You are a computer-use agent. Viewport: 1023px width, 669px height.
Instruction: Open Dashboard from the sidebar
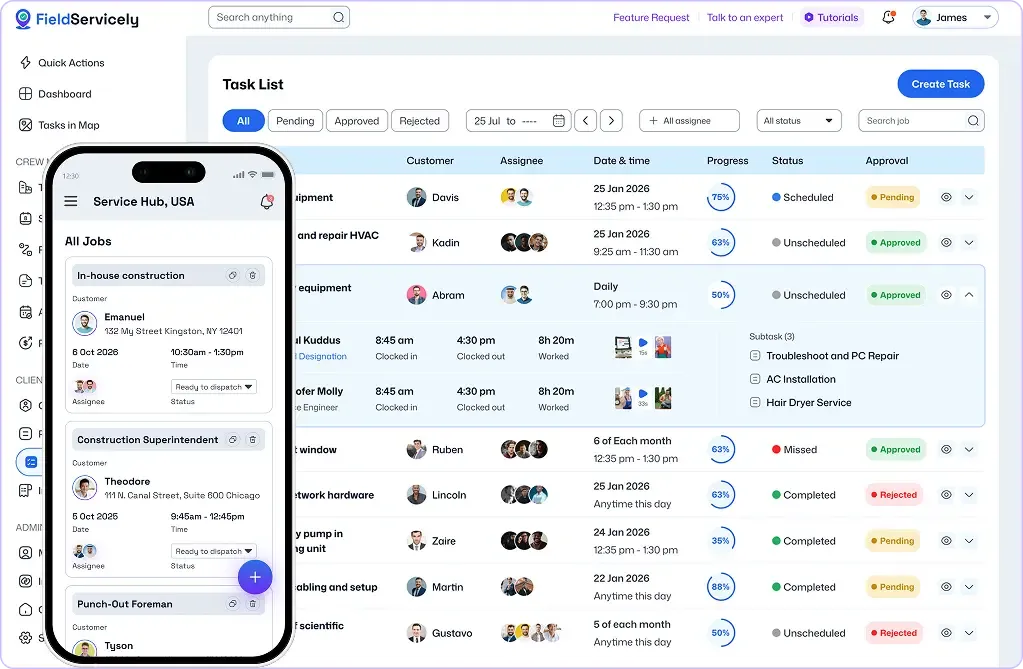coord(63,92)
